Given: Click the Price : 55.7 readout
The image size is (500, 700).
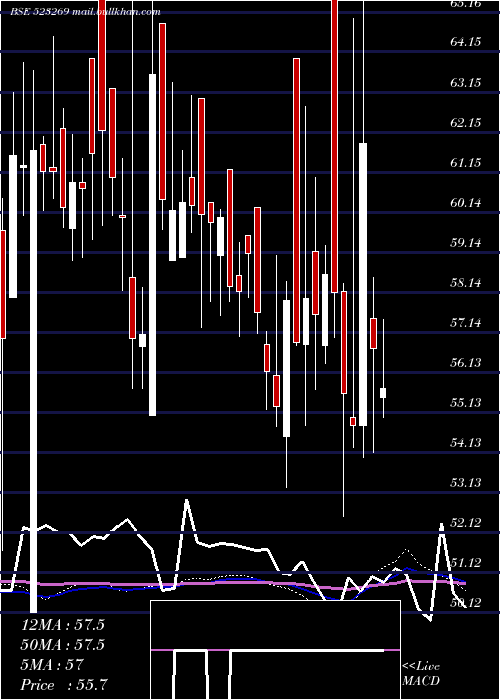Looking at the screenshot, I should [64, 685].
